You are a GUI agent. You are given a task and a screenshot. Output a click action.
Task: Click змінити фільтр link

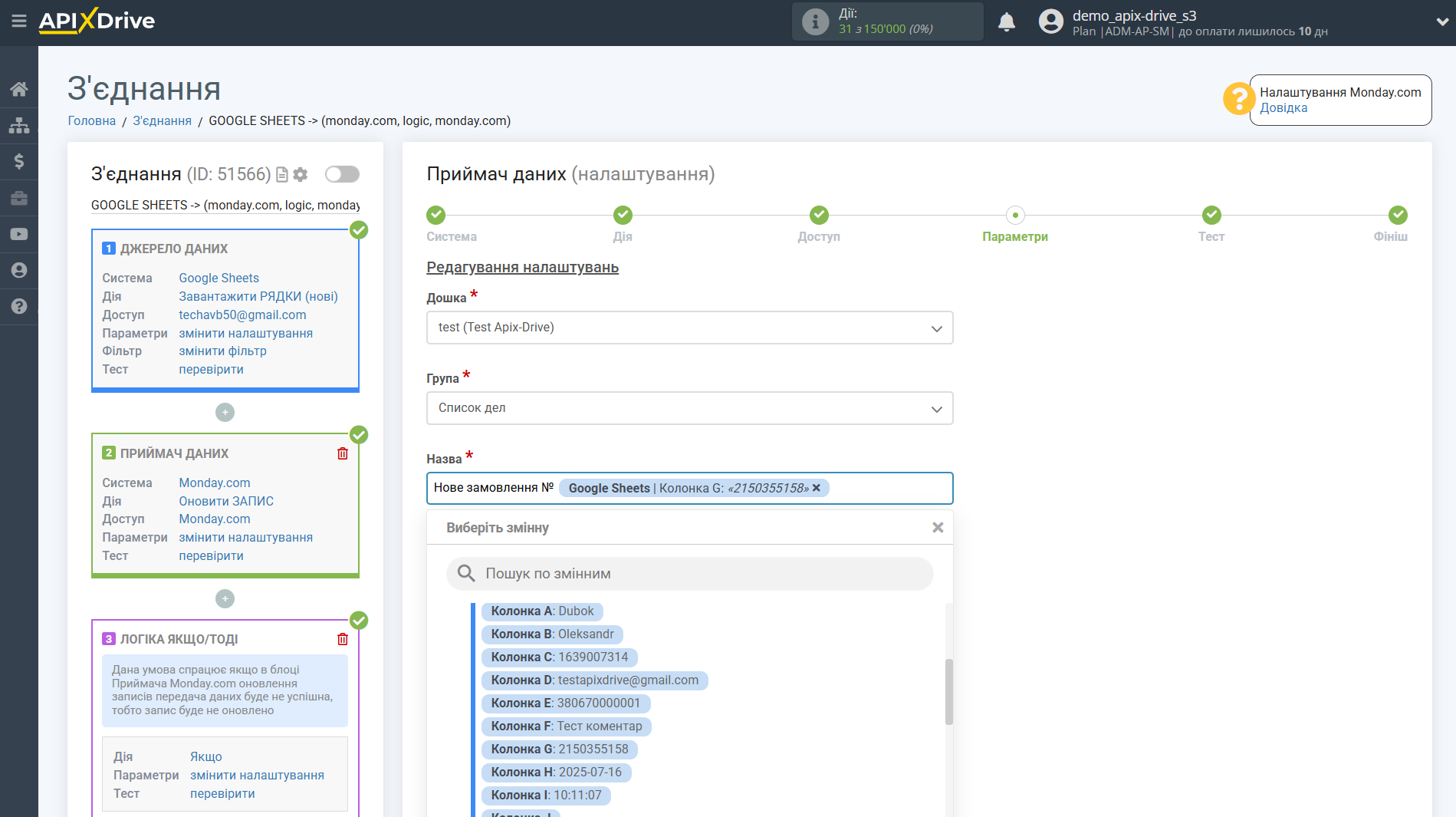click(222, 351)
